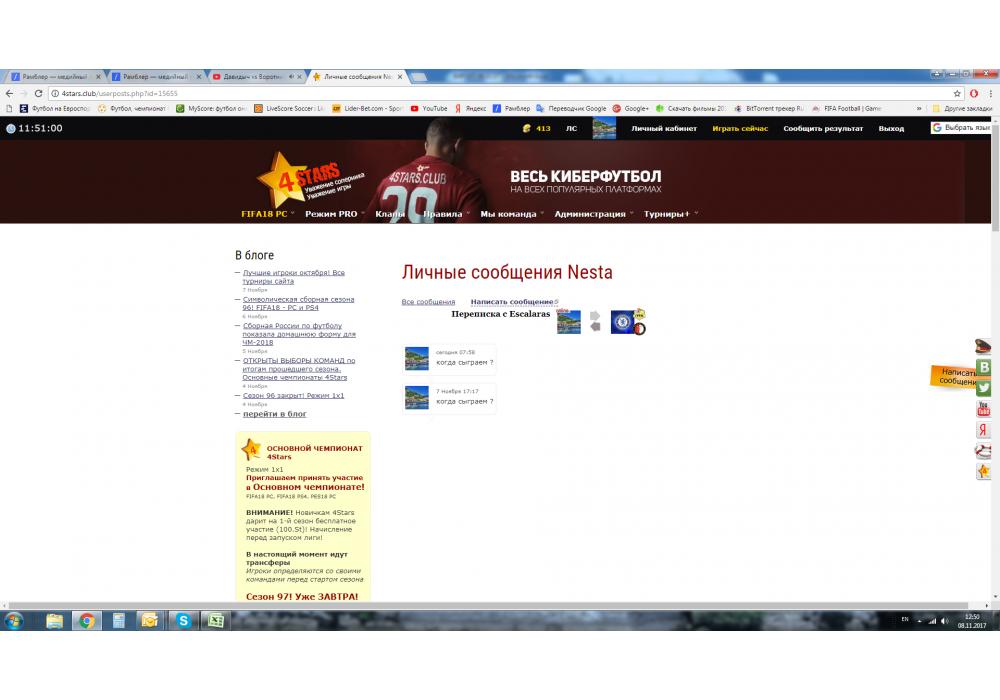Click the Все сообщения link

coord(428,302)
